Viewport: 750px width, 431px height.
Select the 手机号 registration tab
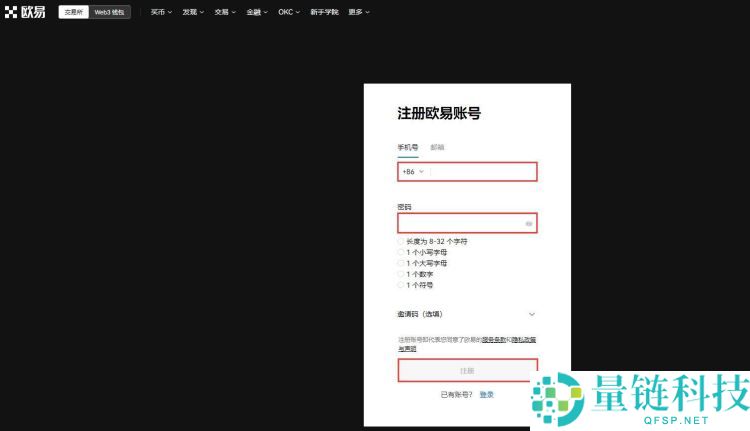click(408, 147)
